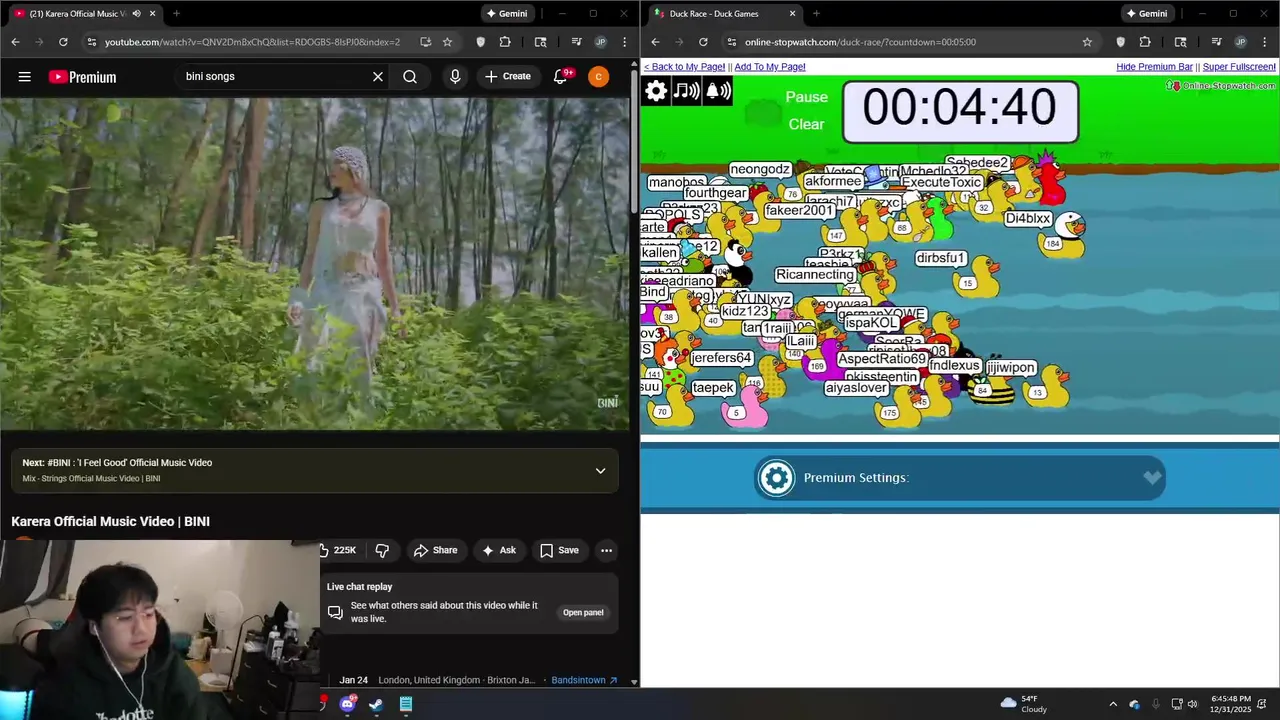Click the Add To My Page link
This screenshot has height=720, width=1280.
tap(770, 67)
